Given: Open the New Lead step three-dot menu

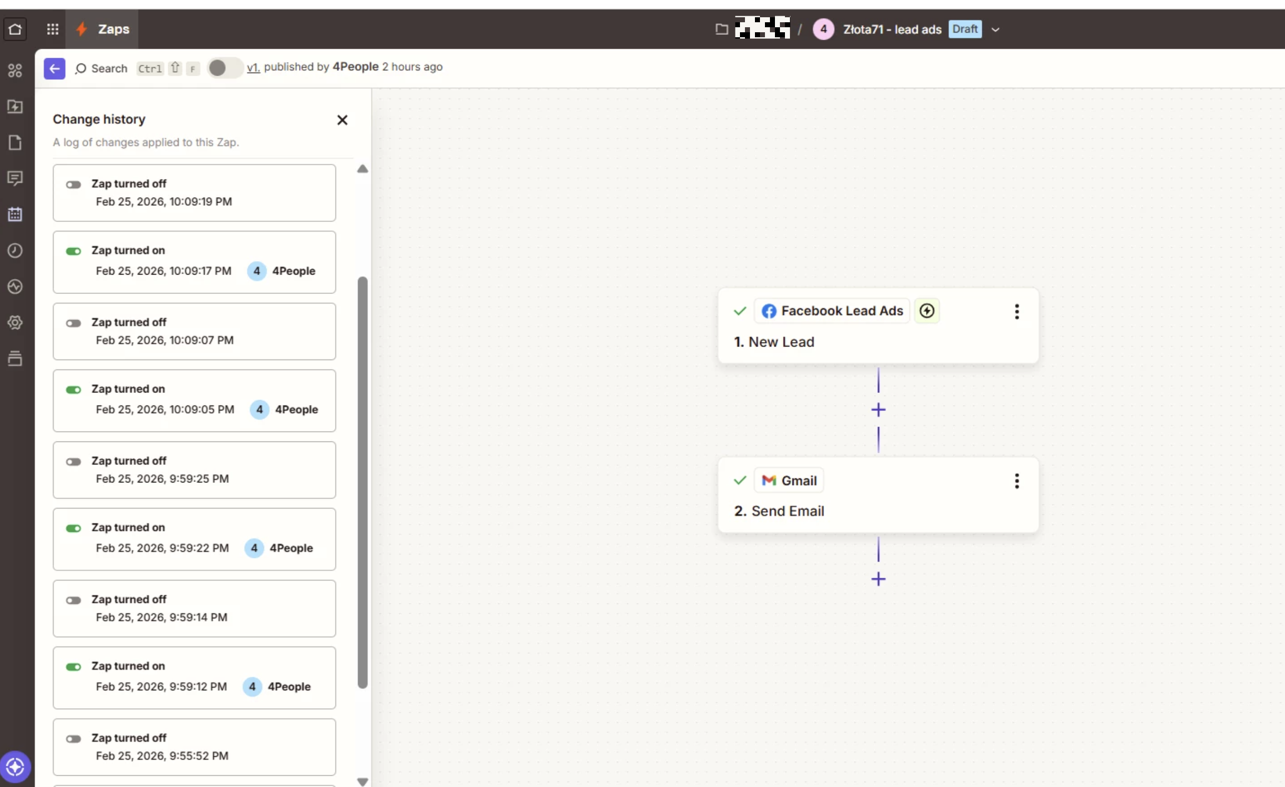Looking at the screenshot, I should coord(1016,312).
